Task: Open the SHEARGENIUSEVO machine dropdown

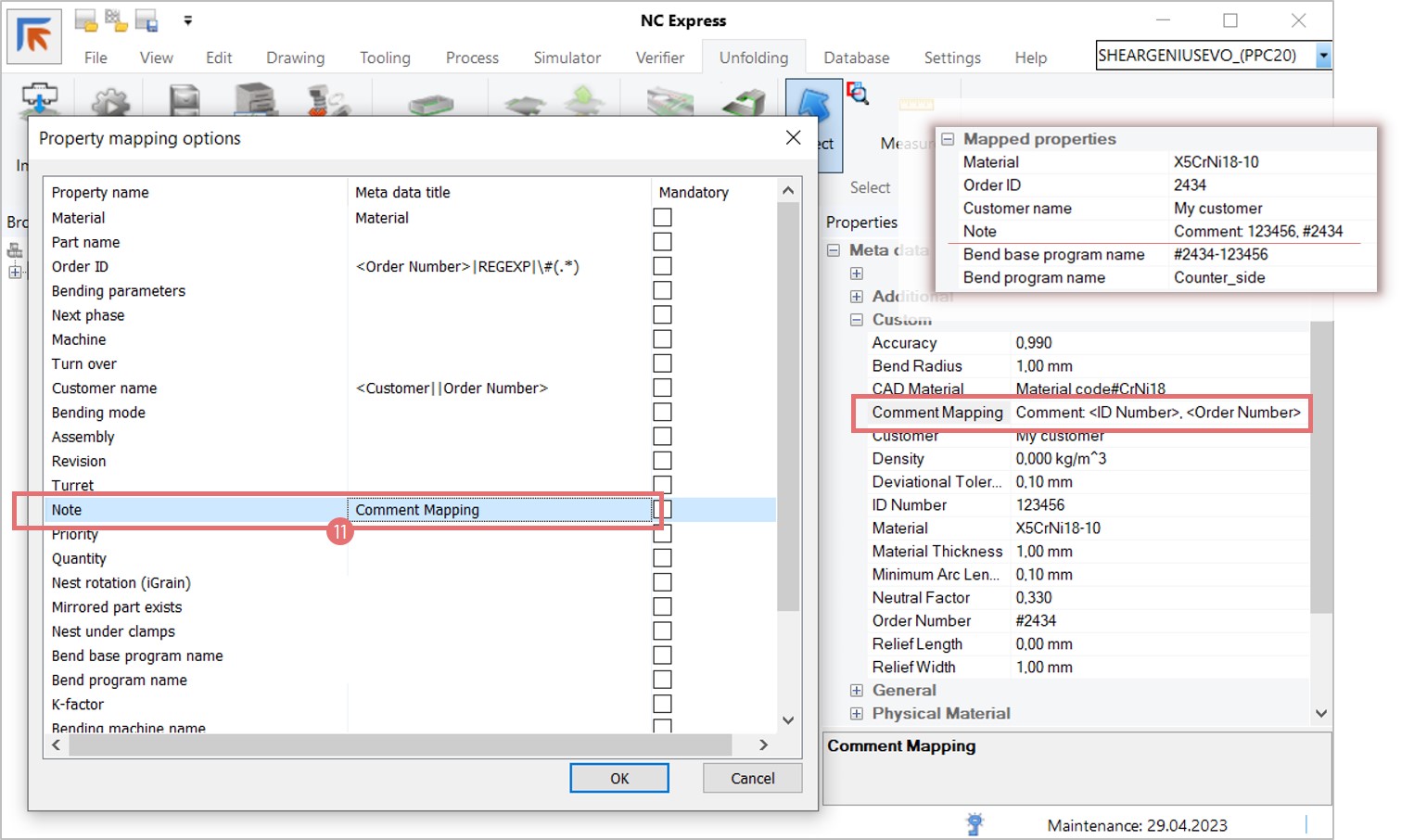Action: (1323, 57)
